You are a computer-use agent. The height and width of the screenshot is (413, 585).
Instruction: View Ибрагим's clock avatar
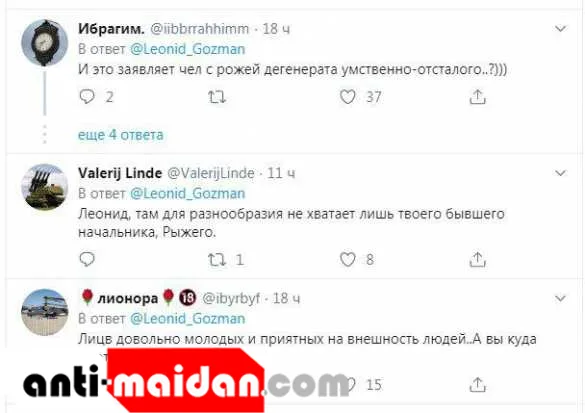(x=45, y=43)
